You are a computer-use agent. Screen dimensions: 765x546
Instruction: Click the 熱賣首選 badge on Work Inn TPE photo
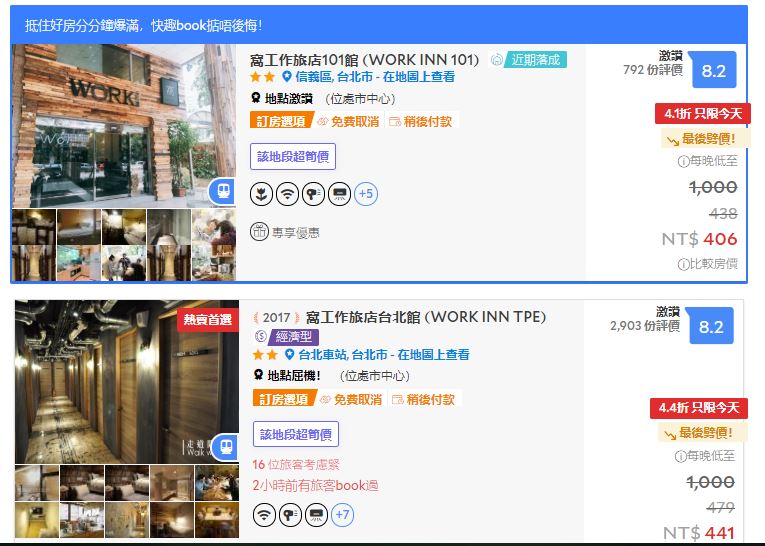pyautogui.click(x=207, y=320)
